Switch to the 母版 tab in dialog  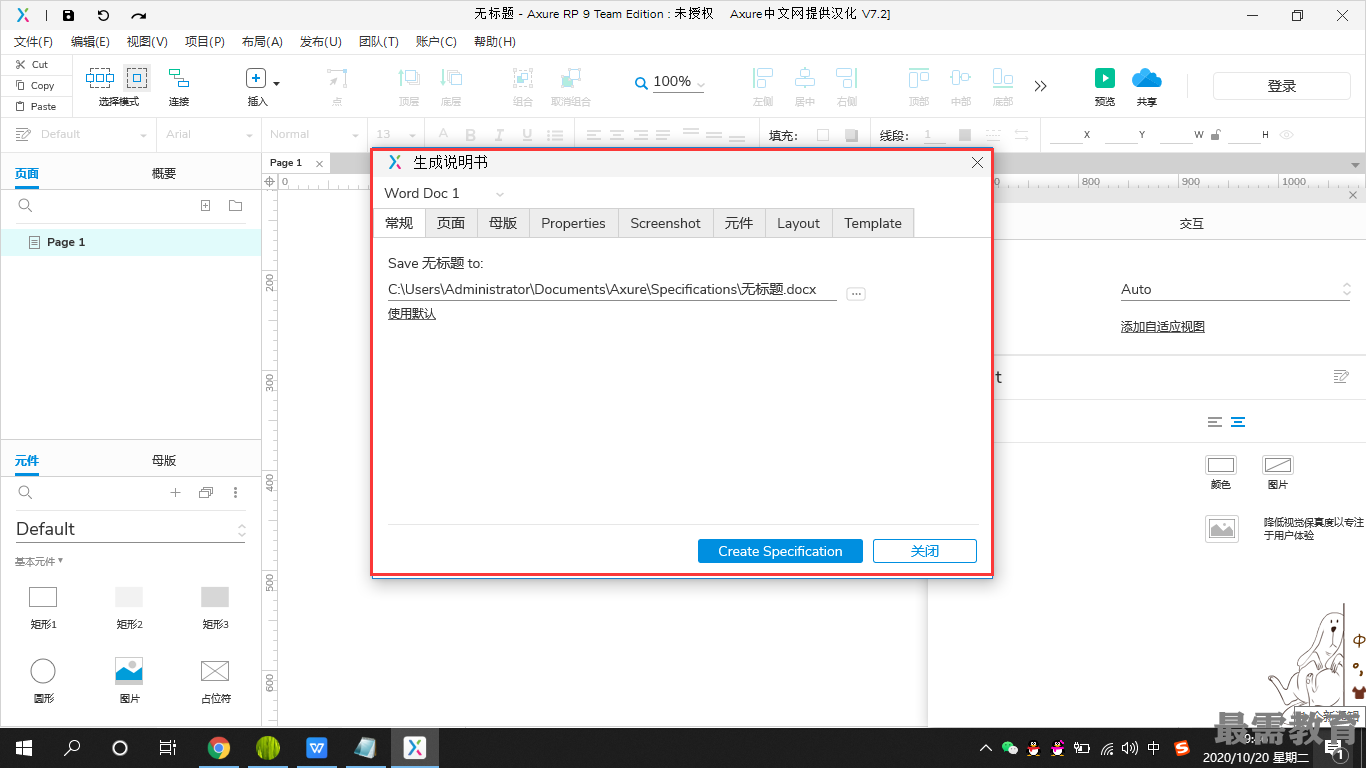[x=503, y=223]
